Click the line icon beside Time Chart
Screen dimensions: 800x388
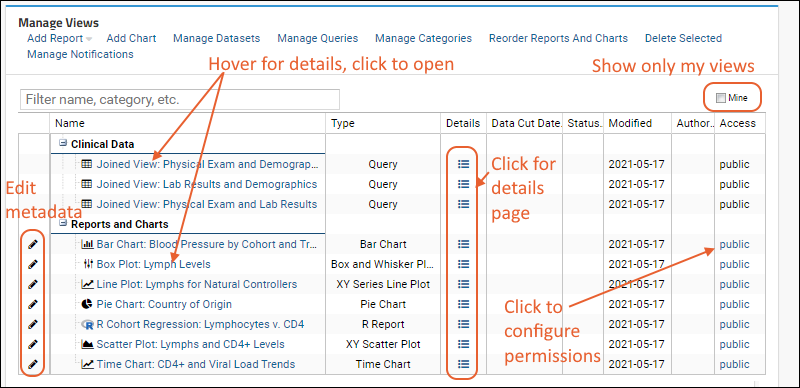(87, 364)
